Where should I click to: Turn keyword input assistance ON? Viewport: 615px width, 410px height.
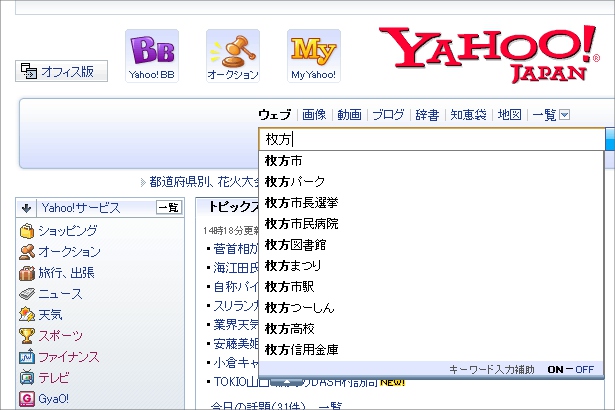pos(557,370)
